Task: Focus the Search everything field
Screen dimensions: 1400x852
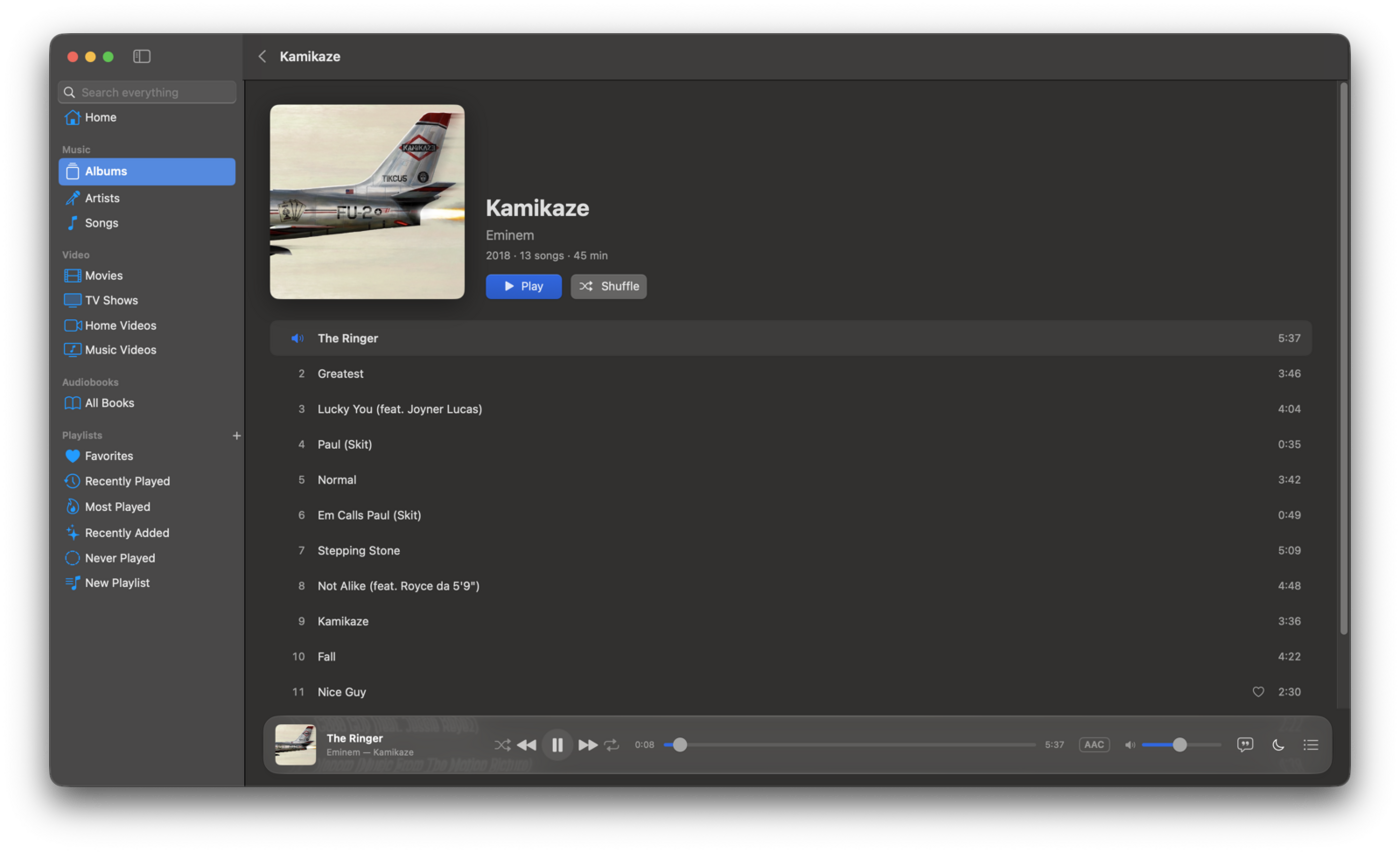Action: pos(147,92)
